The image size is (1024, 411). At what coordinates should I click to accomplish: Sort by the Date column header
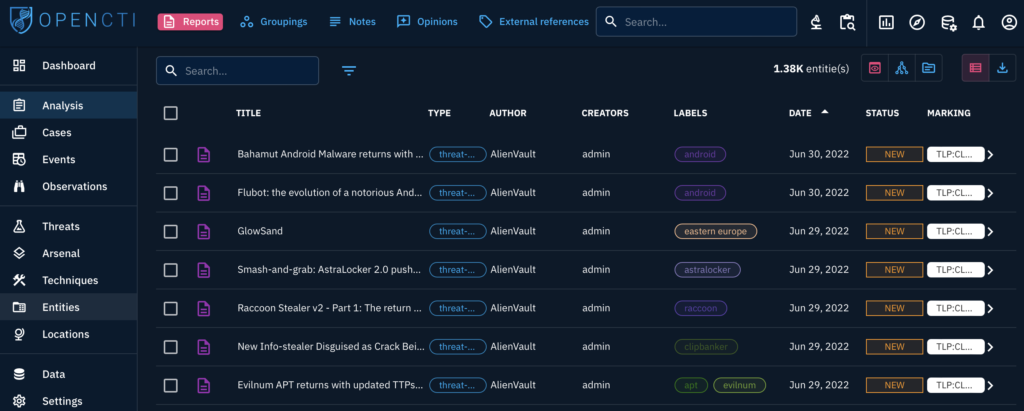point(800,113)
